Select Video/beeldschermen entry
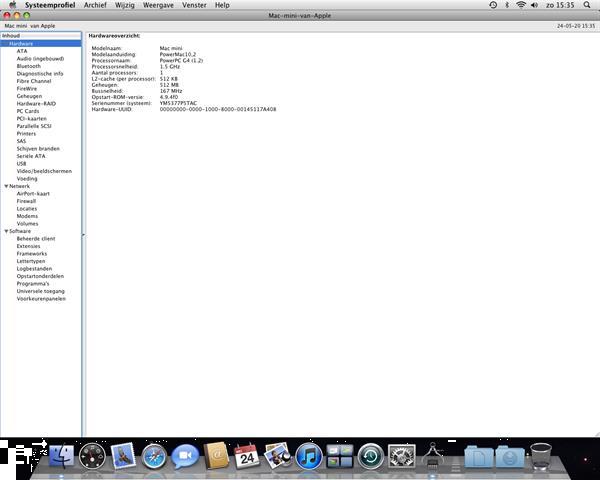Image resolution: width=600 pixels, height=480 pixels. [x=44, y=171]
